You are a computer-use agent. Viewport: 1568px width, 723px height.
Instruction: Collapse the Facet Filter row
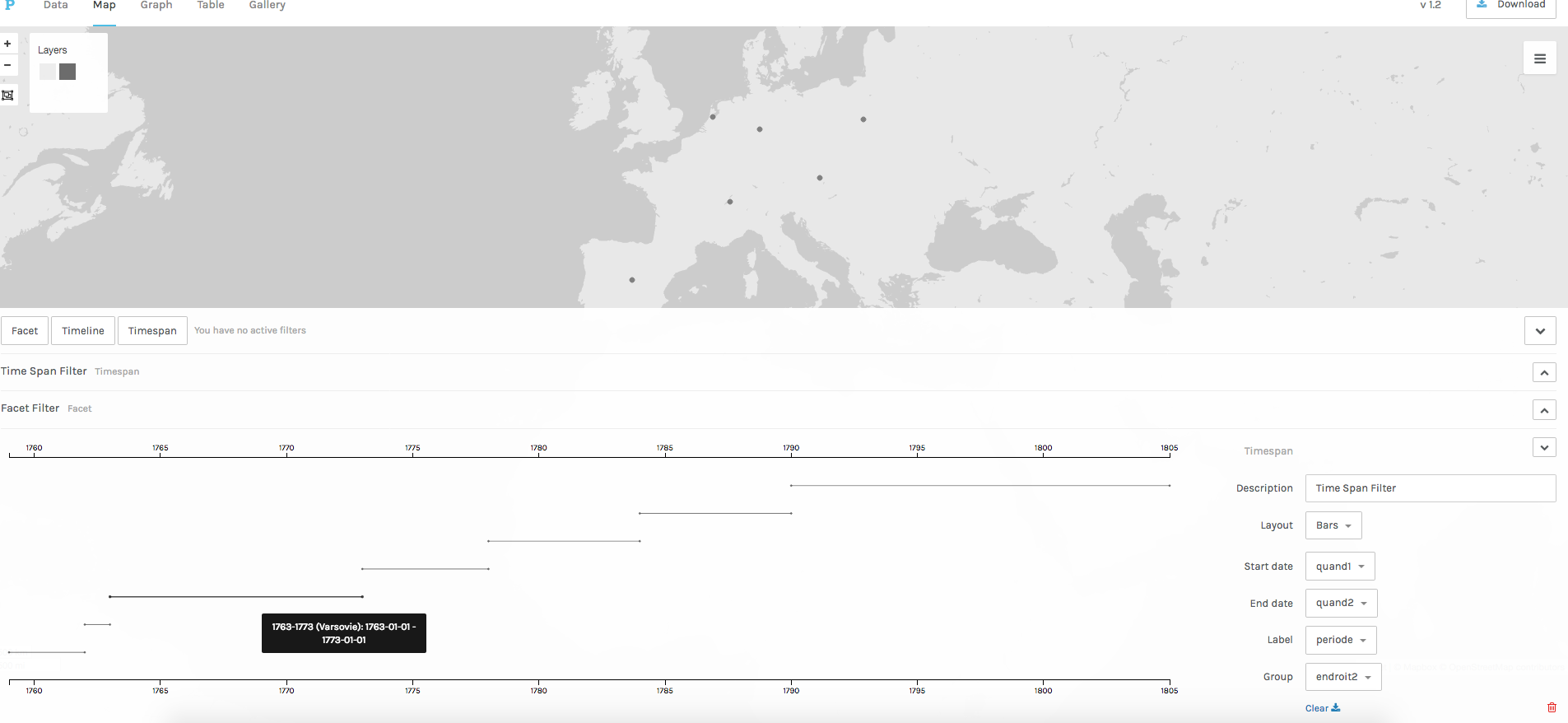point(1543,409)
